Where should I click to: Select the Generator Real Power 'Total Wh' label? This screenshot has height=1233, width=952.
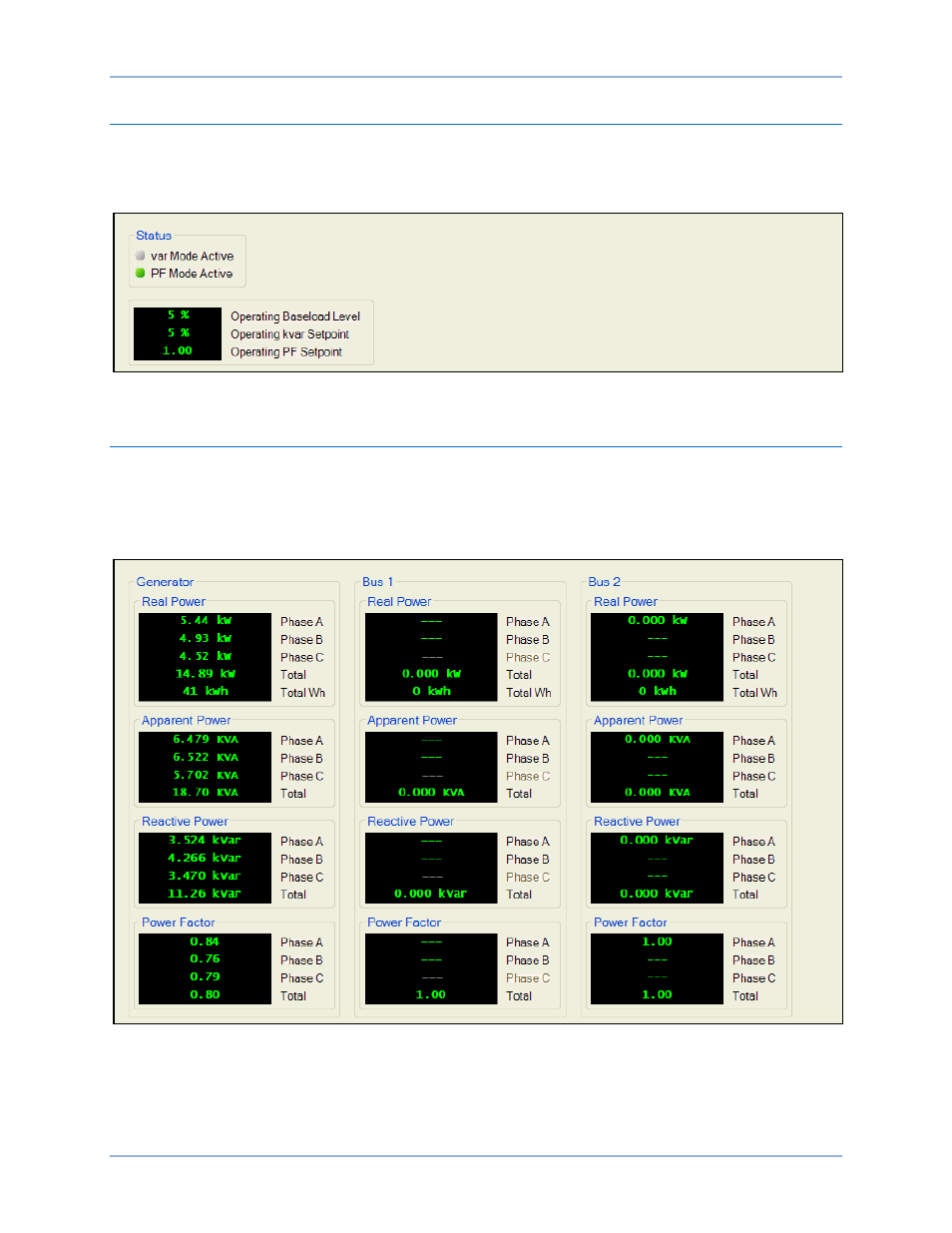(x=302, y=693)
